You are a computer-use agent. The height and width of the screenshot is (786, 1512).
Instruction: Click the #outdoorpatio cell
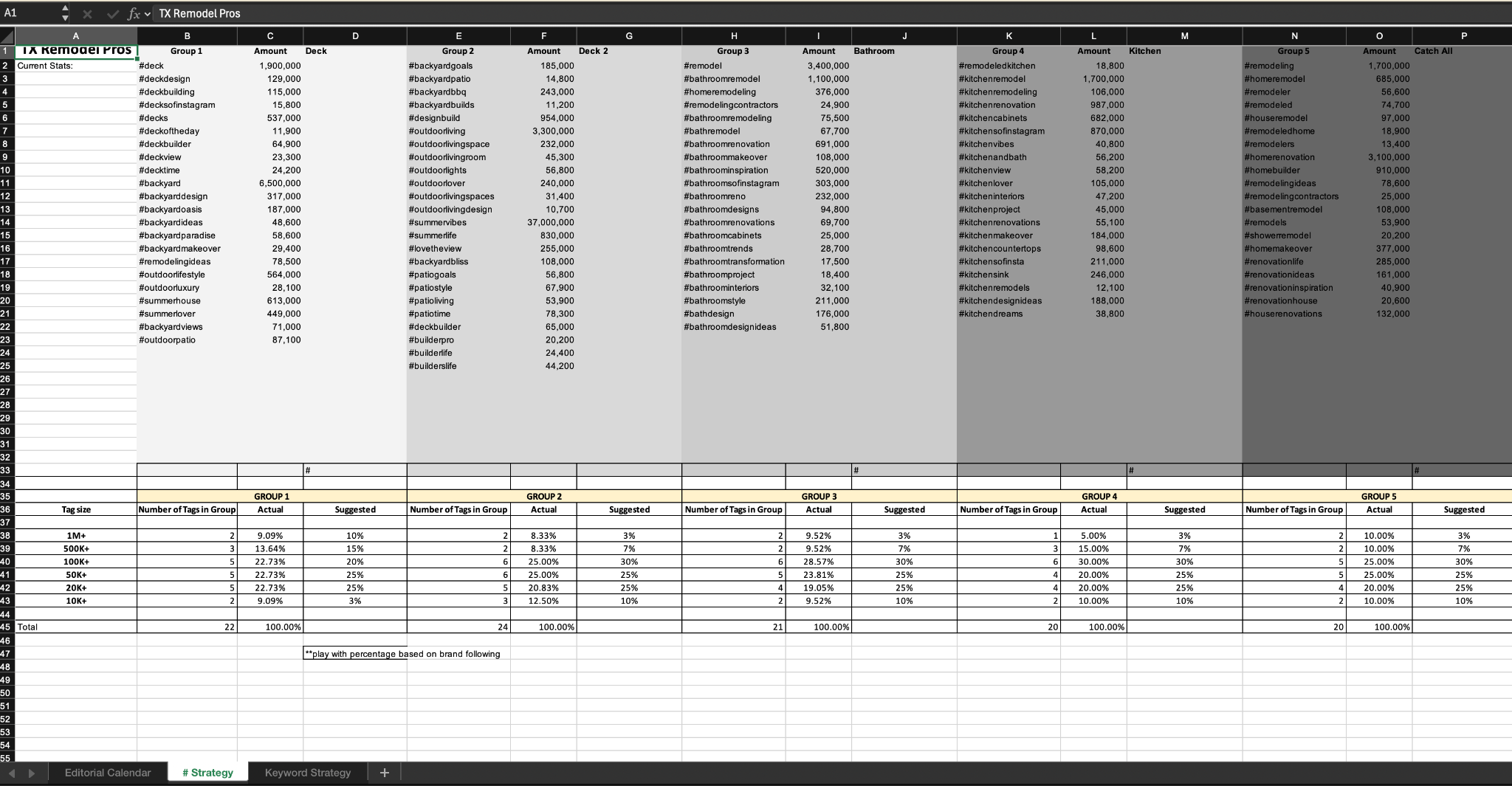(187, 340)
